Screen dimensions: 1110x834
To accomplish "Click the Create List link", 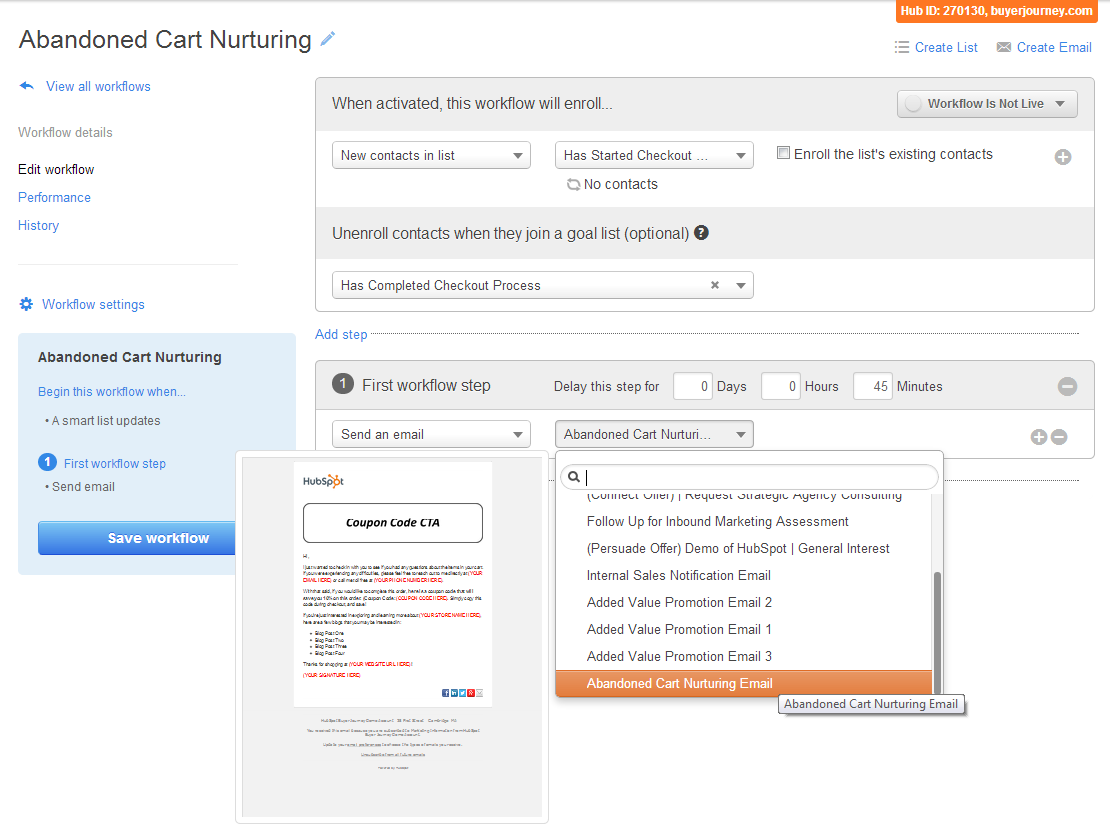I will (x=946, y=47).
